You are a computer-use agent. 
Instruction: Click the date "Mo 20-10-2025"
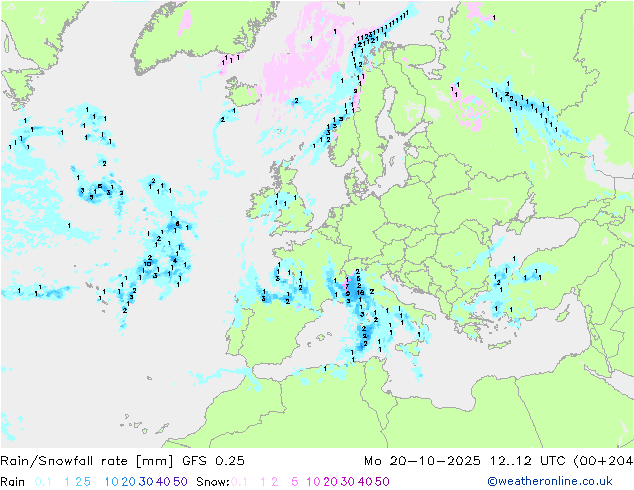(422, 461)
